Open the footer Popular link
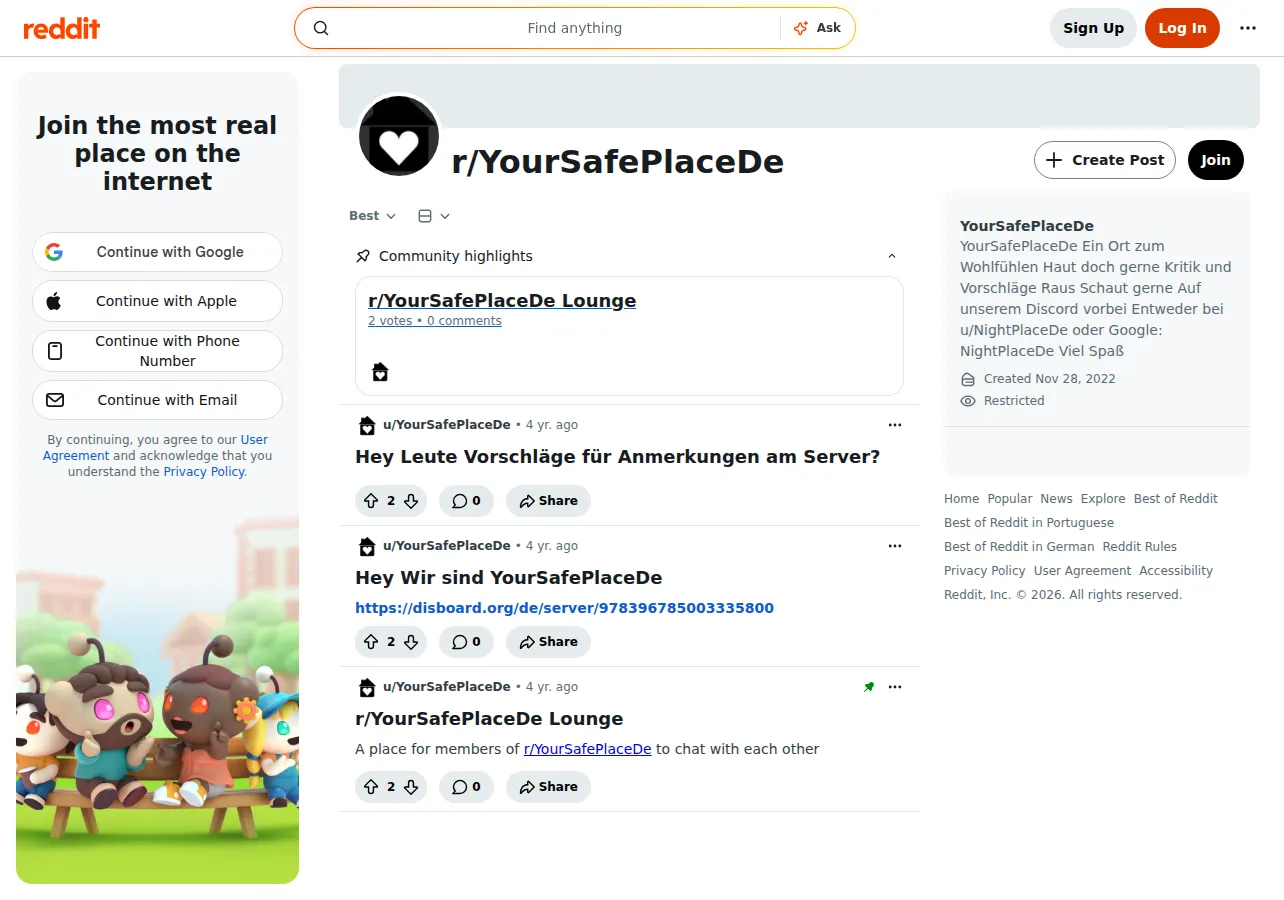The height and width of the screenshot is (900, 1284). coord(1009,499)
